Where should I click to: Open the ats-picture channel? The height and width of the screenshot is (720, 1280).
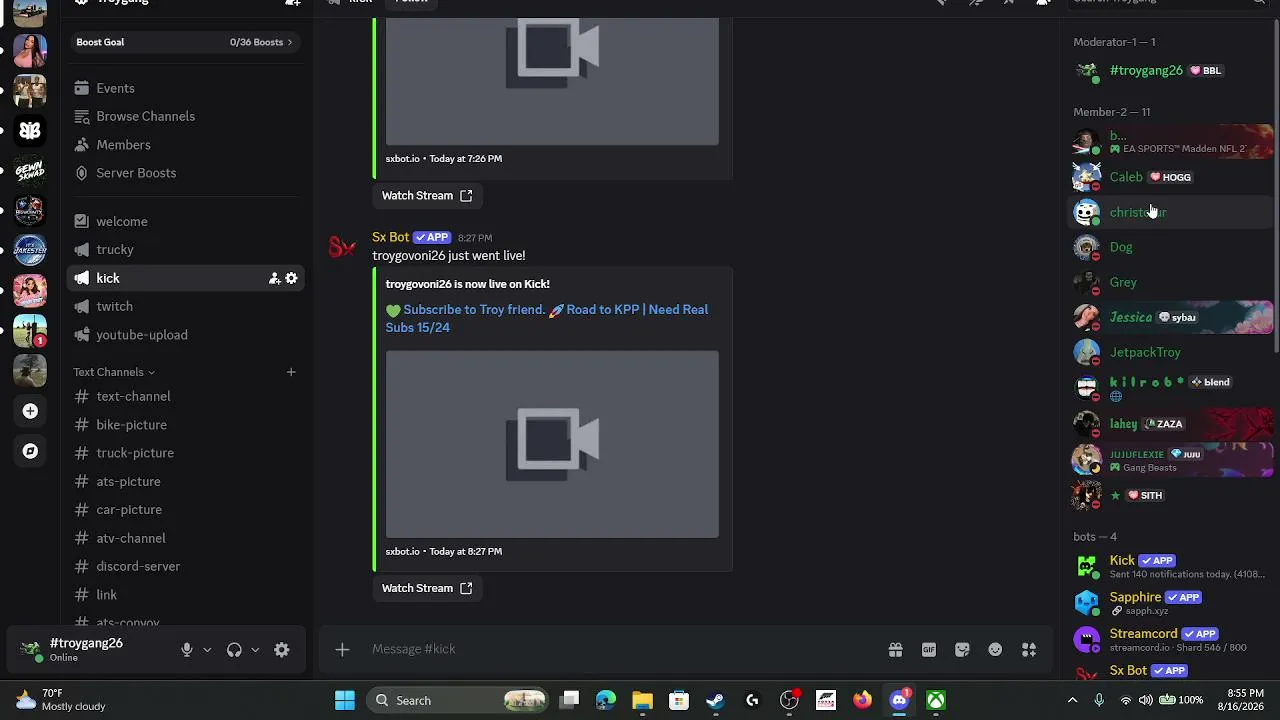pyautogui.click(x=186, y=481)
